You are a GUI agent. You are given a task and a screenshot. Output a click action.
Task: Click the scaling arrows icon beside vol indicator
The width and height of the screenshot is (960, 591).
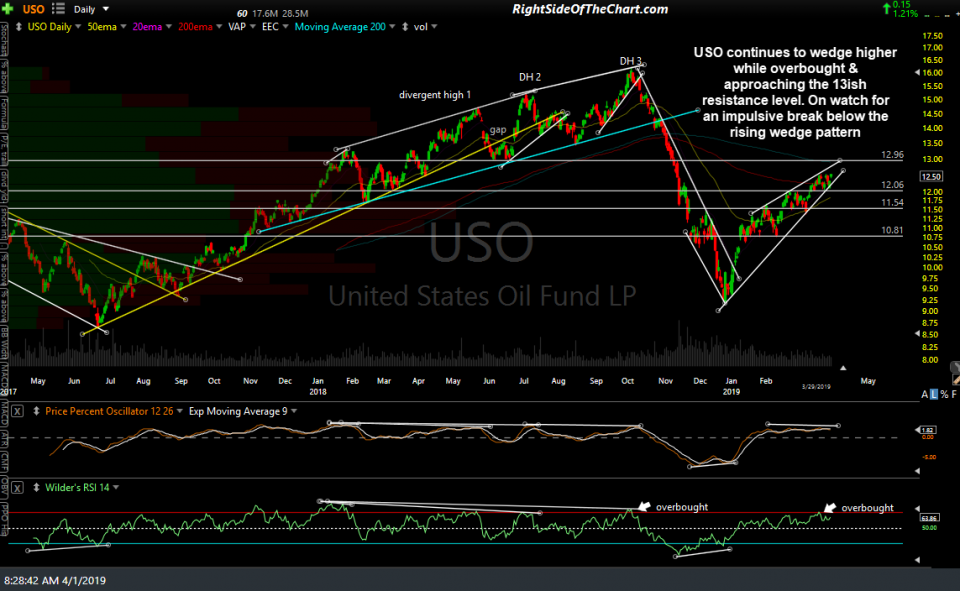pyautogui.click(x=403, y=26)
